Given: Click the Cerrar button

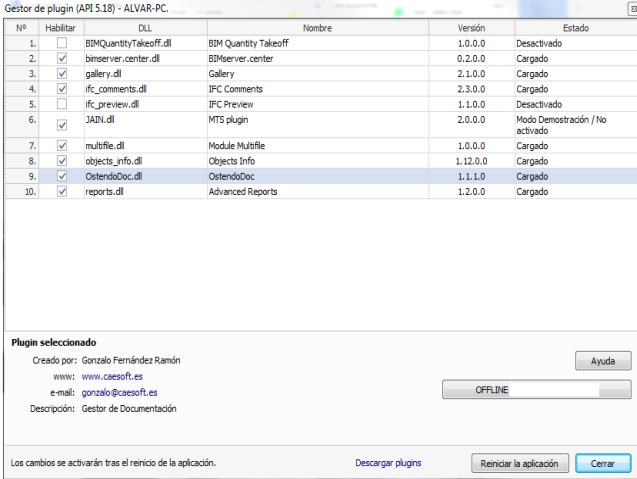Looking at the screenshot, I should point(603,464).
